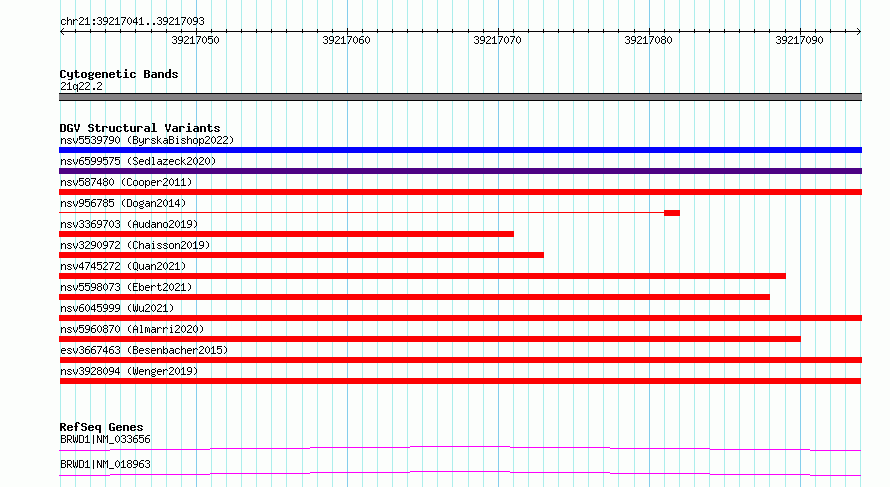Viewport: 890px width, 487px height.
Task: Click the nsv5598073 Ebert2021 bar
Action: pos(414,297)
